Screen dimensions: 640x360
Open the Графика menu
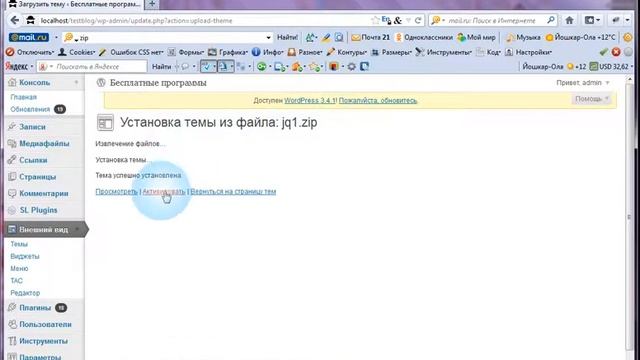(228, 52)
